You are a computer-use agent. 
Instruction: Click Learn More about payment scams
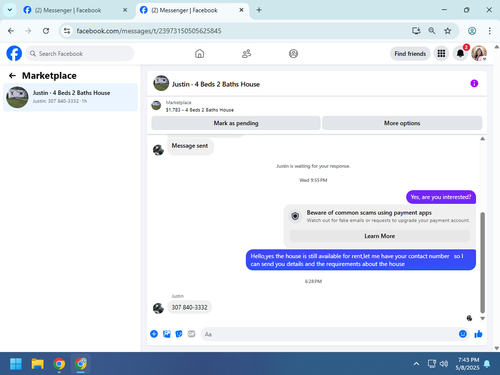coord(379,236)
